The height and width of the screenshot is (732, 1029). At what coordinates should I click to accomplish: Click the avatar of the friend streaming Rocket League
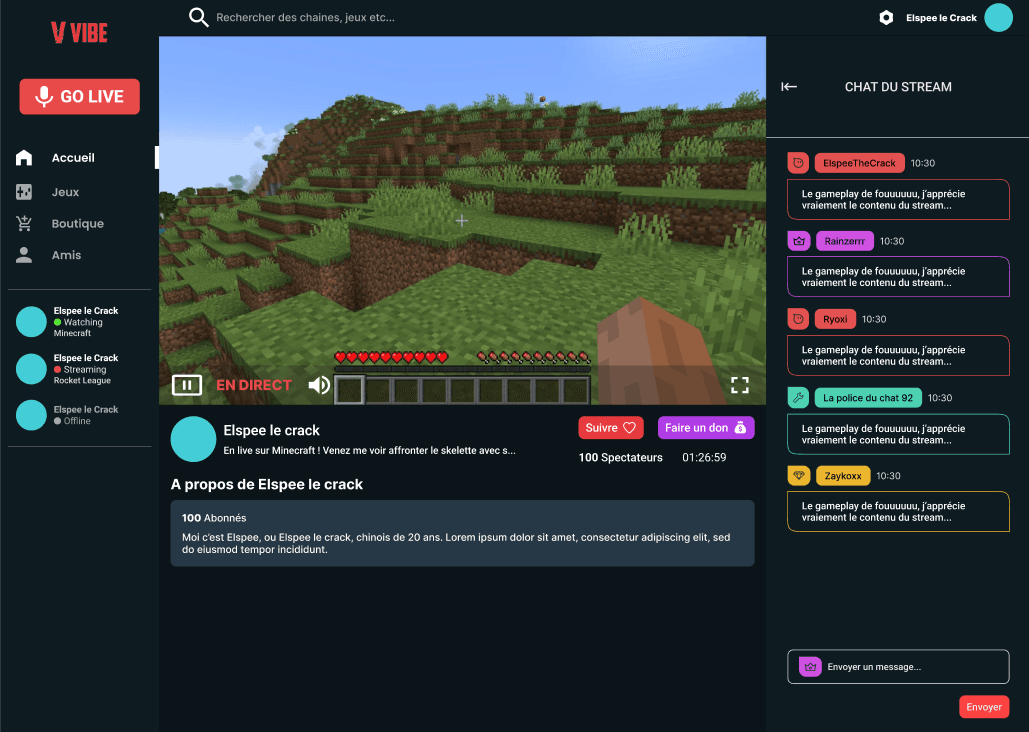click(x=31, y=369)
